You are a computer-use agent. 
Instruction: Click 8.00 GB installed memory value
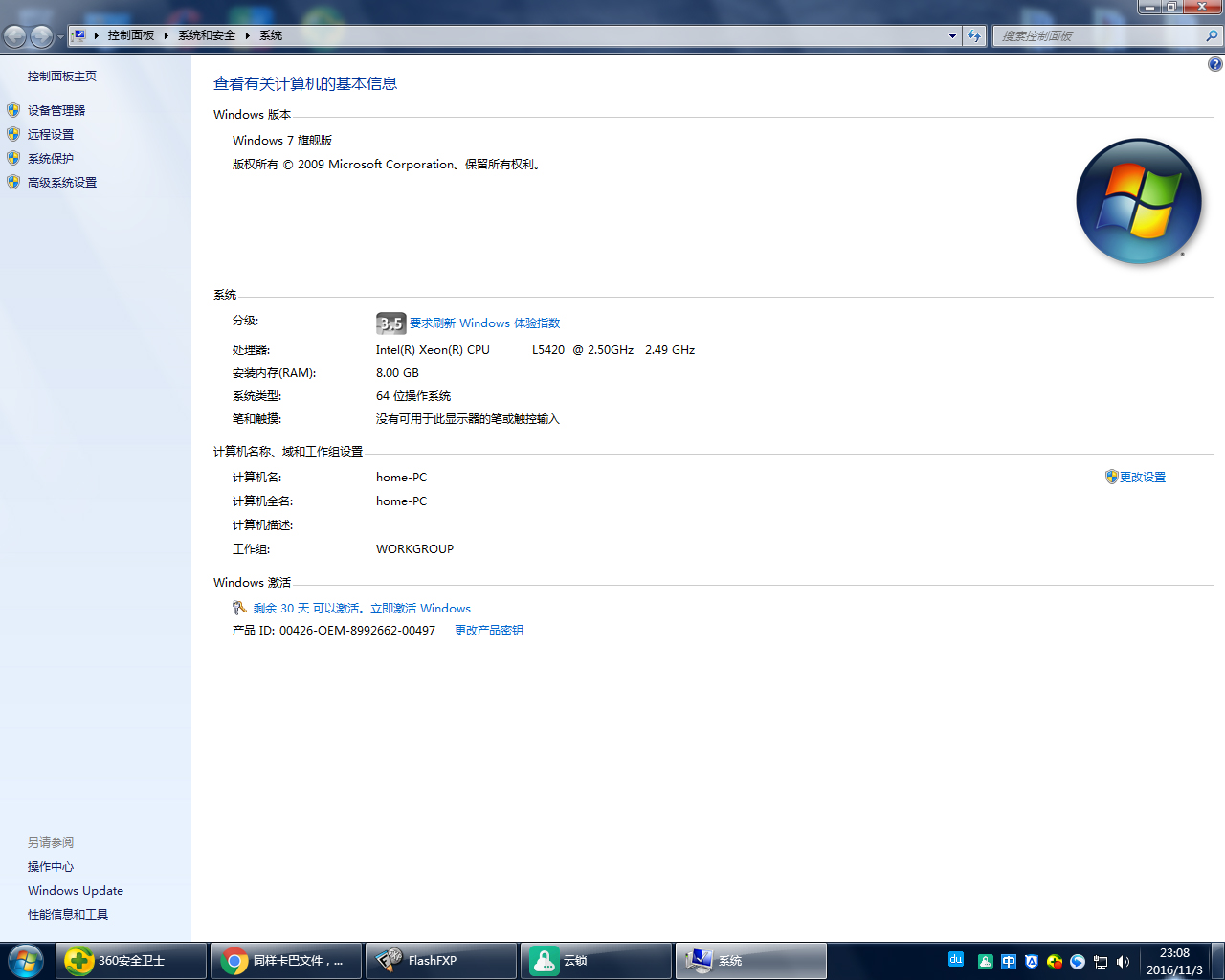point(397,373)
